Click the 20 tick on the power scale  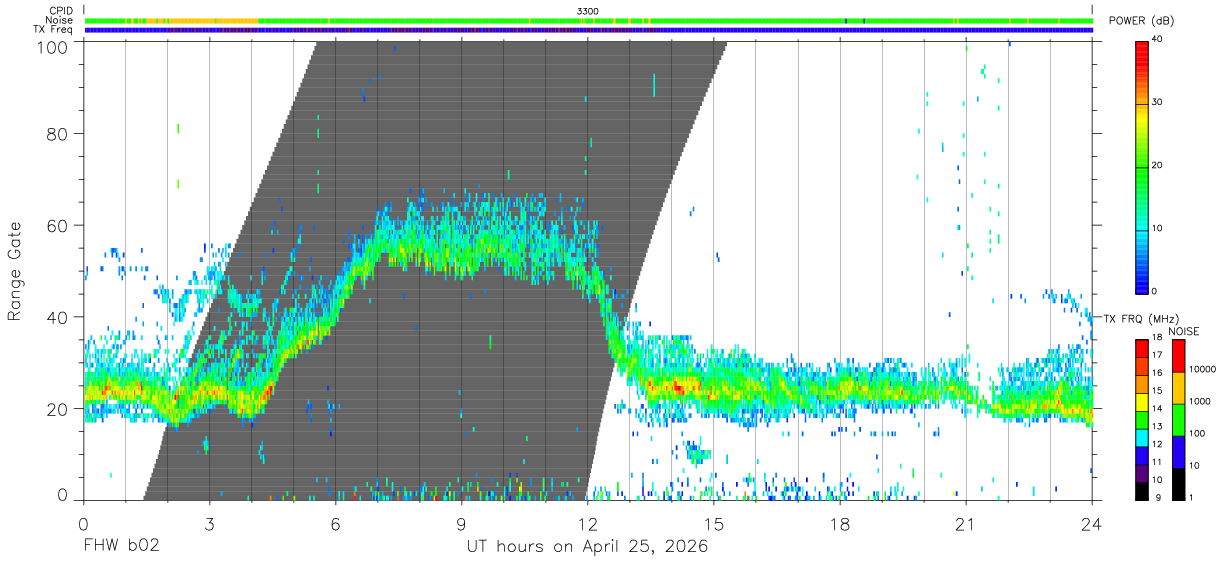coord(1157,165)
